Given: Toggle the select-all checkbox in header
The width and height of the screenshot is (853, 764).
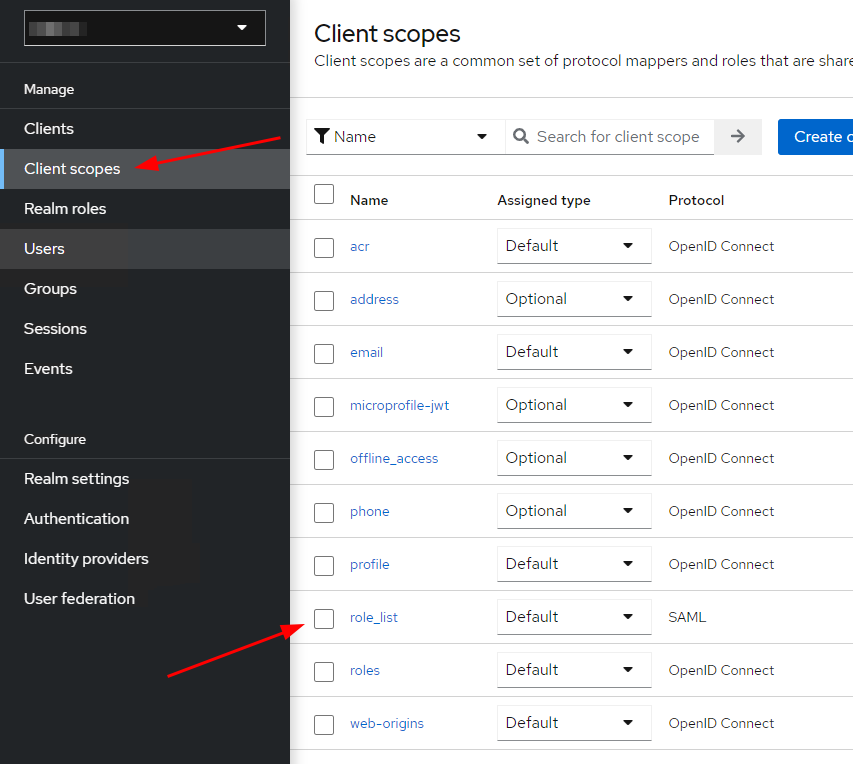Looking at the screenshot, I should [324, 194].
